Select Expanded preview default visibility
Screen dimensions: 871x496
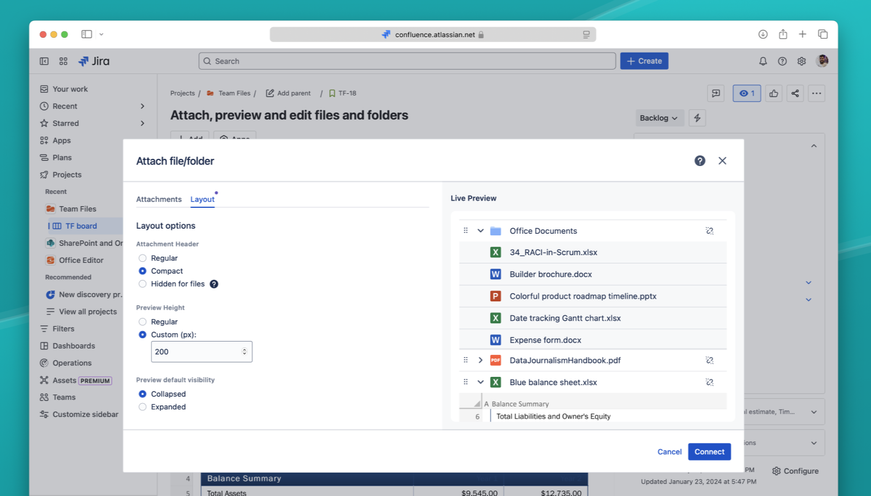tap(142, 407)
